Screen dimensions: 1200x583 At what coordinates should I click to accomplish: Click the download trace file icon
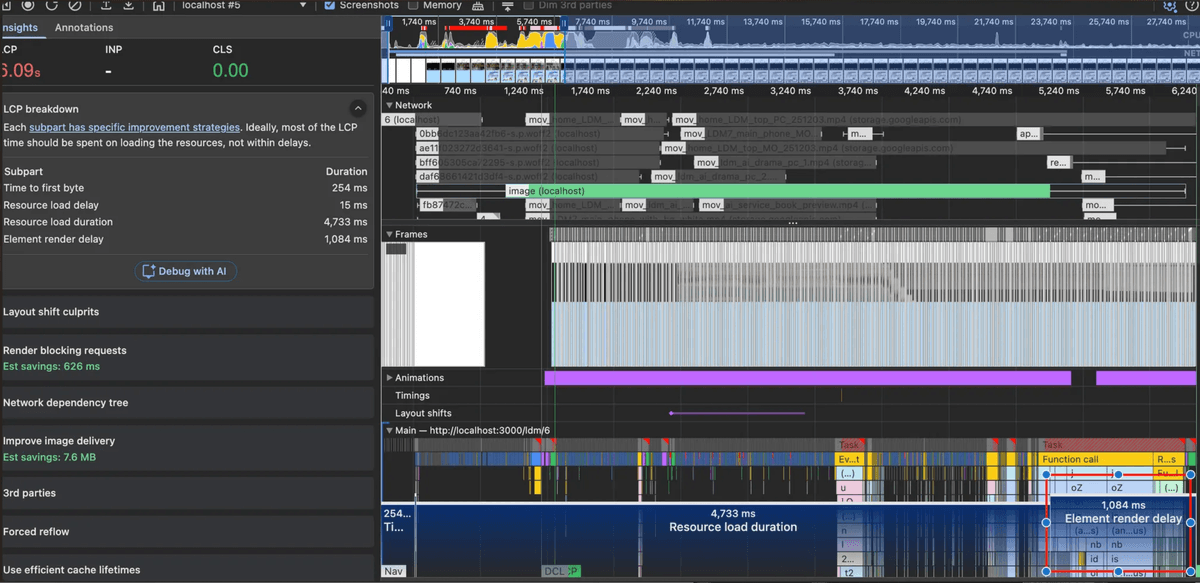130,6
